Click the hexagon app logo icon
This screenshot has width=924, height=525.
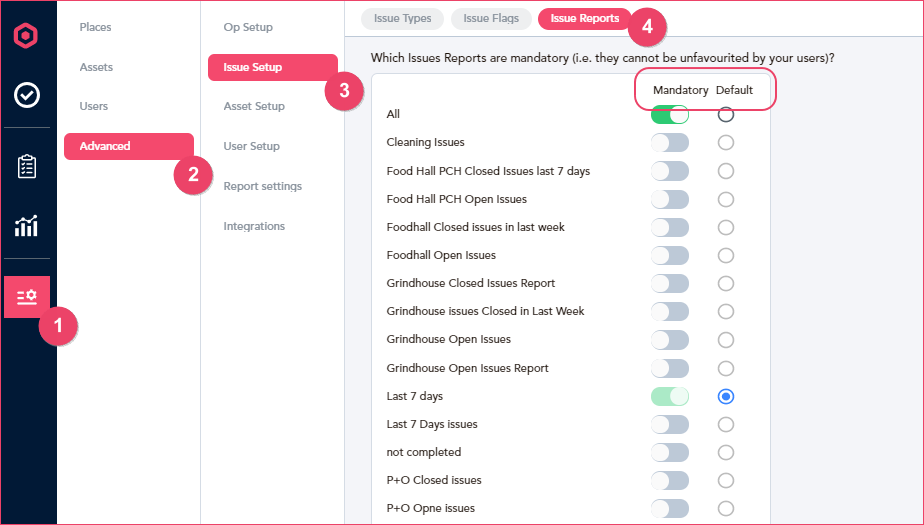click(26, 35)
